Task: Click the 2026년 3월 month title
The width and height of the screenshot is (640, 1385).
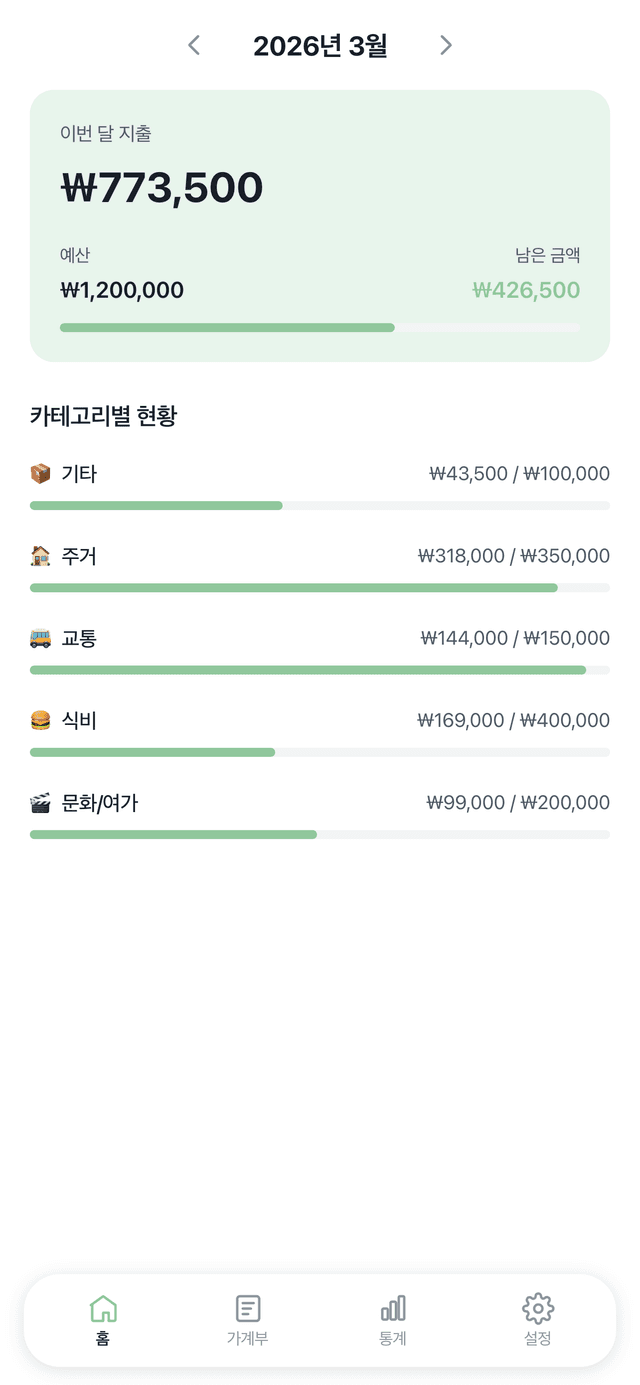Action: (319, 45)
